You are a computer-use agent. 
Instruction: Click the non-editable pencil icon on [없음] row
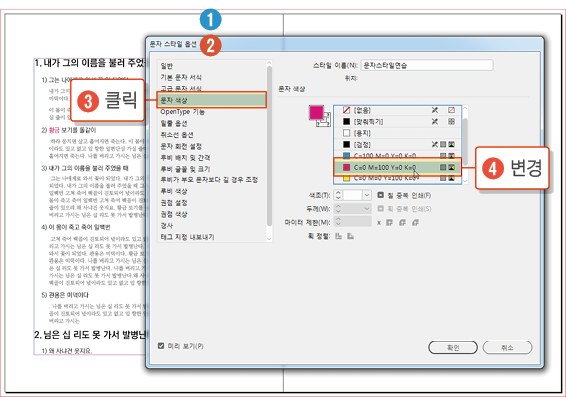pos(435,110)
